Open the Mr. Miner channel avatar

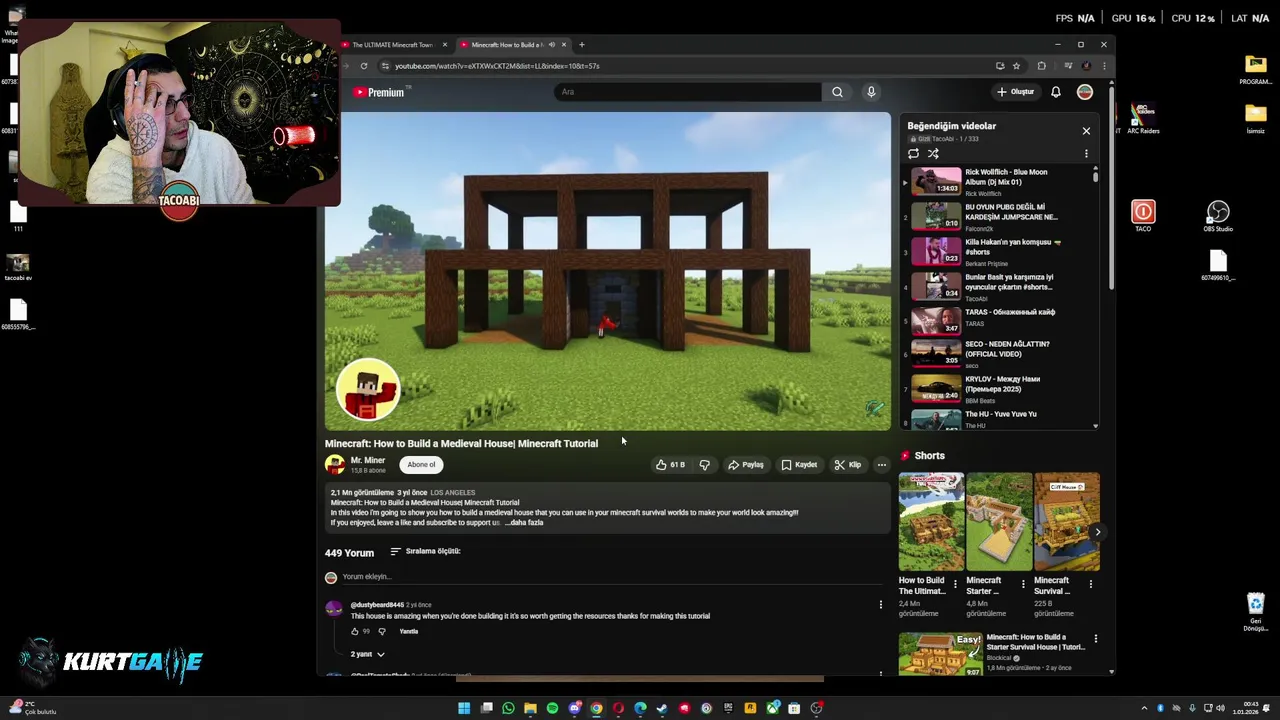click(334, 465)
